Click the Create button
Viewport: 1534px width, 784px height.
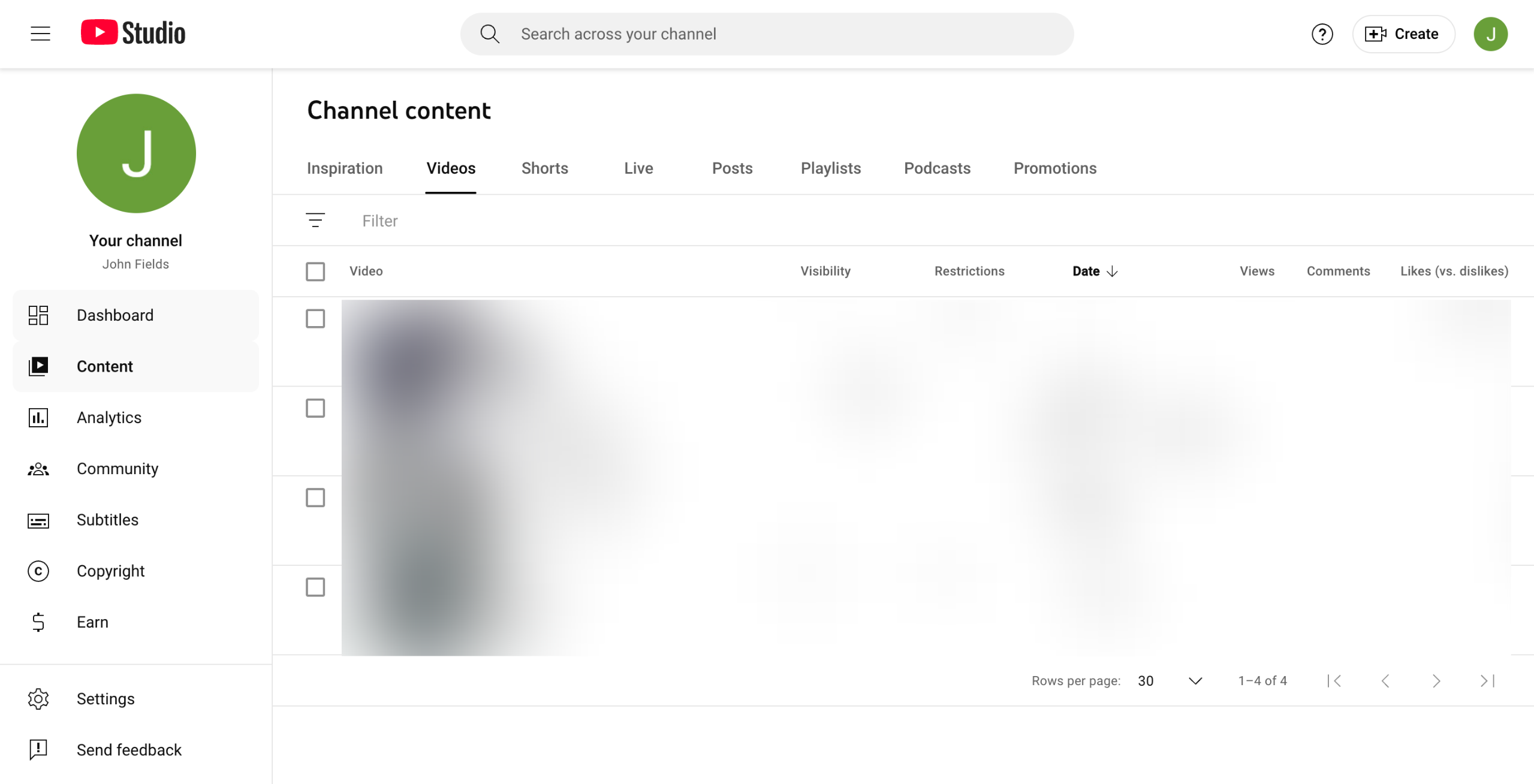point(1403,34)
